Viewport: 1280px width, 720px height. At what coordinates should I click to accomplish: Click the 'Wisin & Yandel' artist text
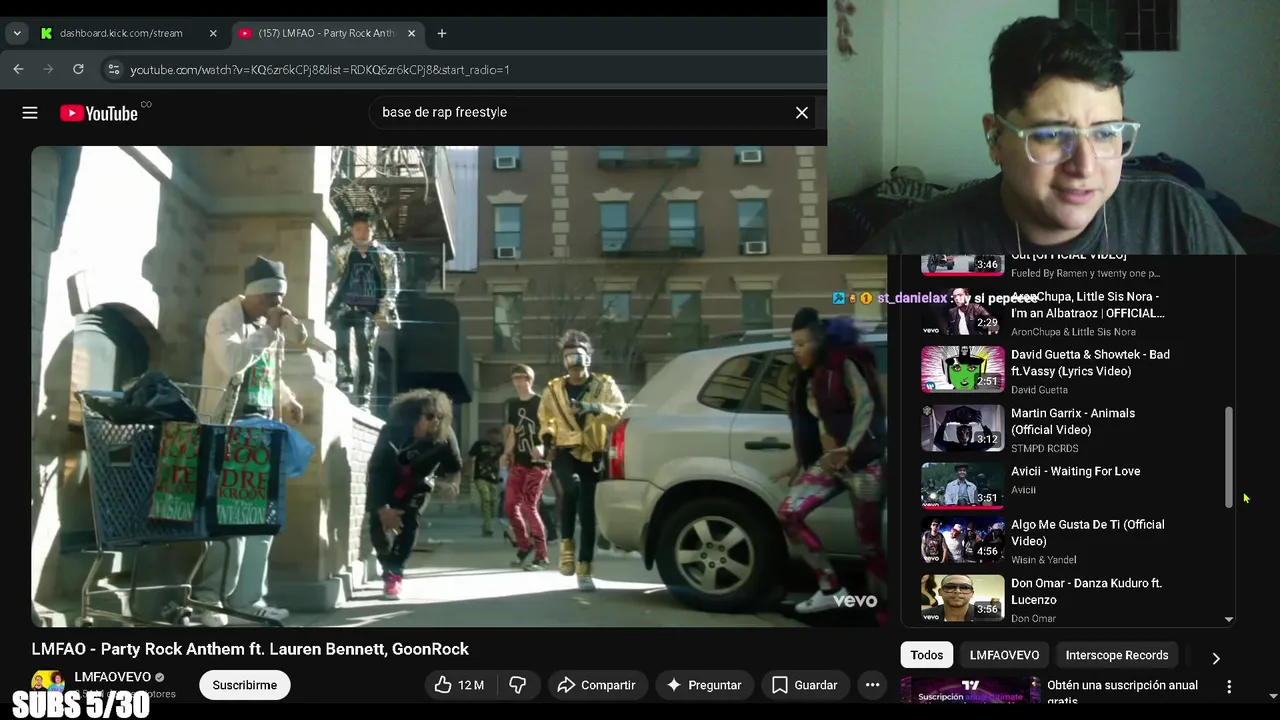(x=1043, y=560)
